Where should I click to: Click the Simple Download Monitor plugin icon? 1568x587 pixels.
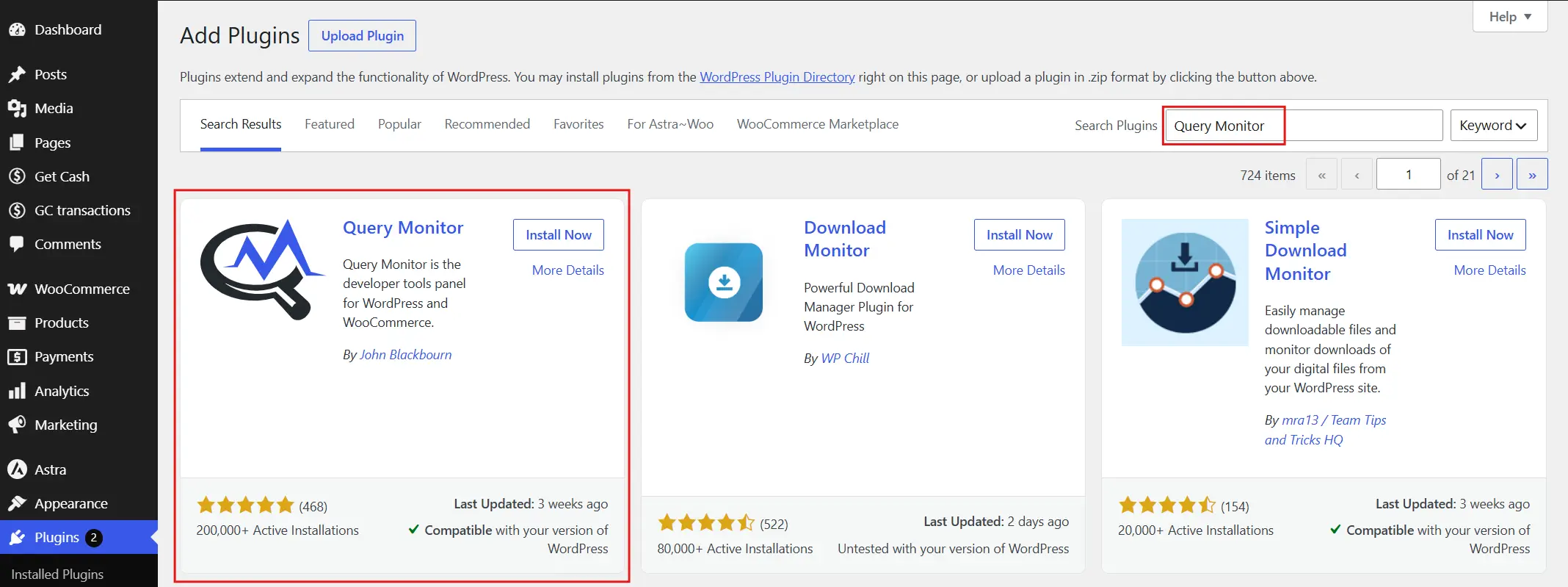coord(1185,282)
